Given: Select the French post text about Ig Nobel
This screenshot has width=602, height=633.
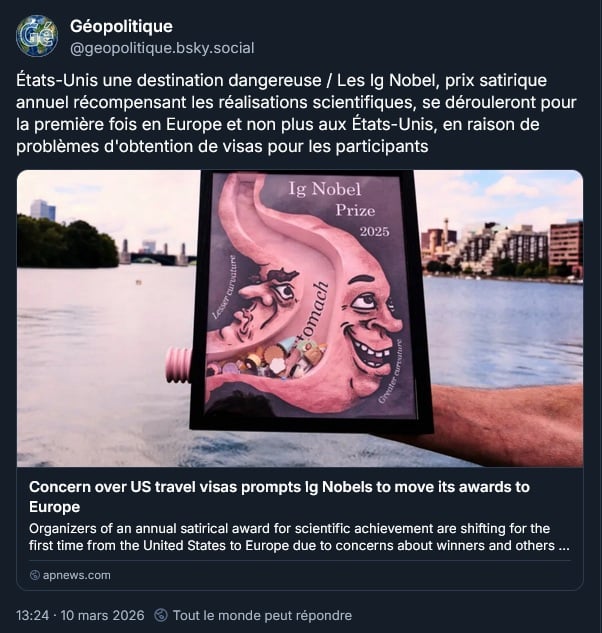Looking at the screenshot, I should tap(296, 113).
